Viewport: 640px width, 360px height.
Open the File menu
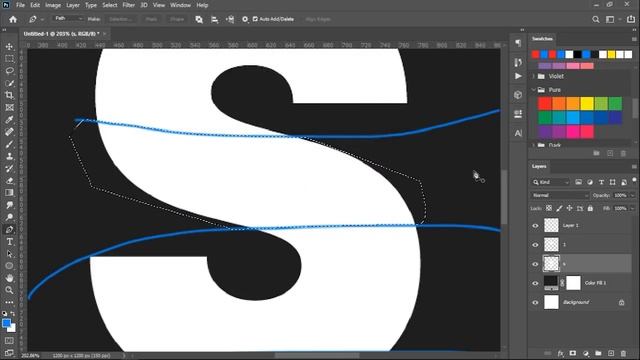[x=20, y=5]
